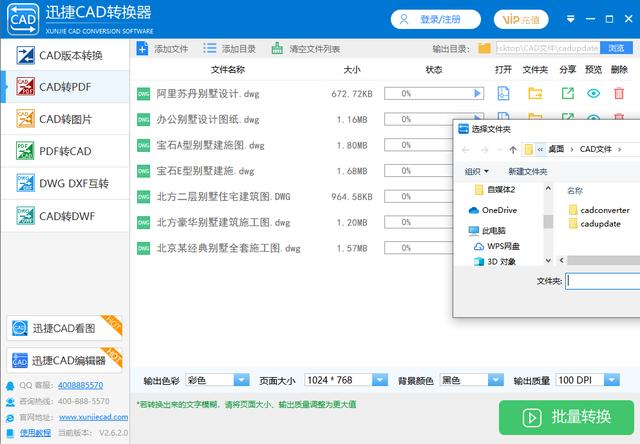Image resolution: width=640 pixels, height=444 pixels.
Task: Click the output directory path field
Action: click(x=548, y=48)
